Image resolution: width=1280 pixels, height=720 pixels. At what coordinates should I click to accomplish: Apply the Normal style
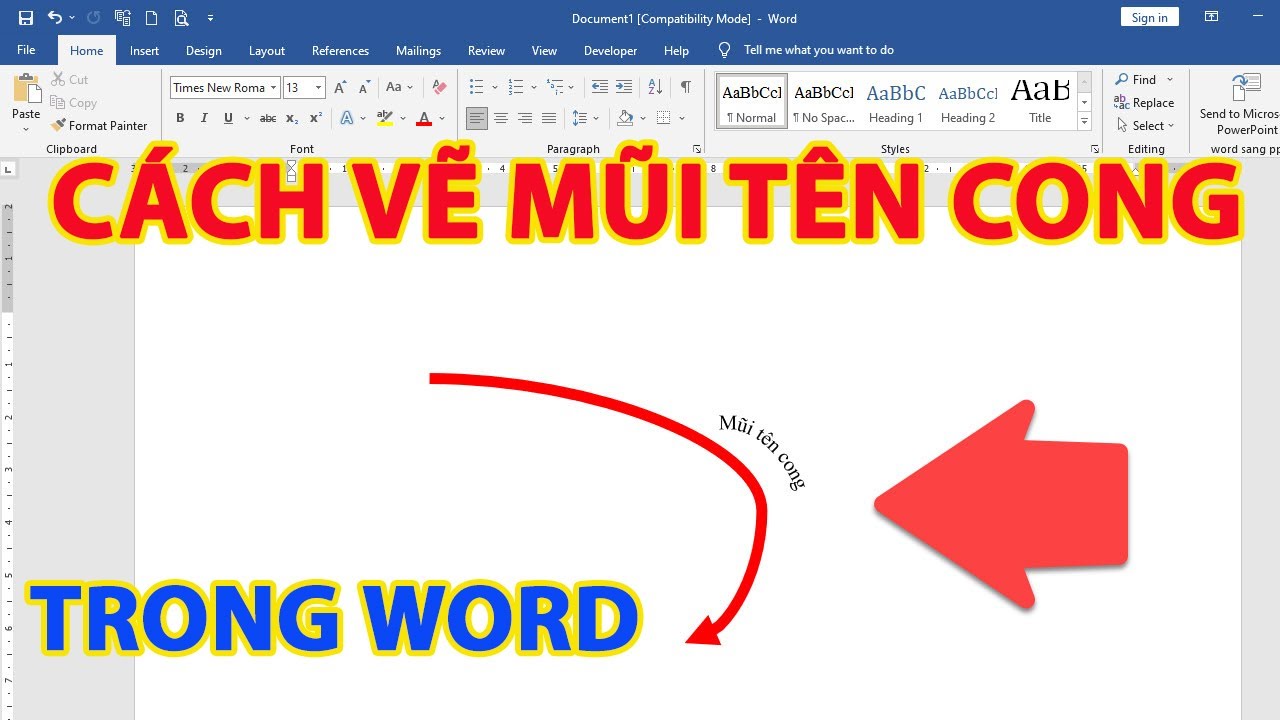tap(752, 101)
